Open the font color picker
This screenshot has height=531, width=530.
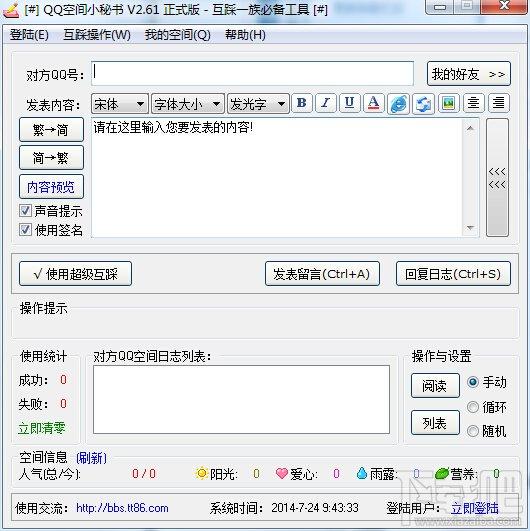pos(374,103)
